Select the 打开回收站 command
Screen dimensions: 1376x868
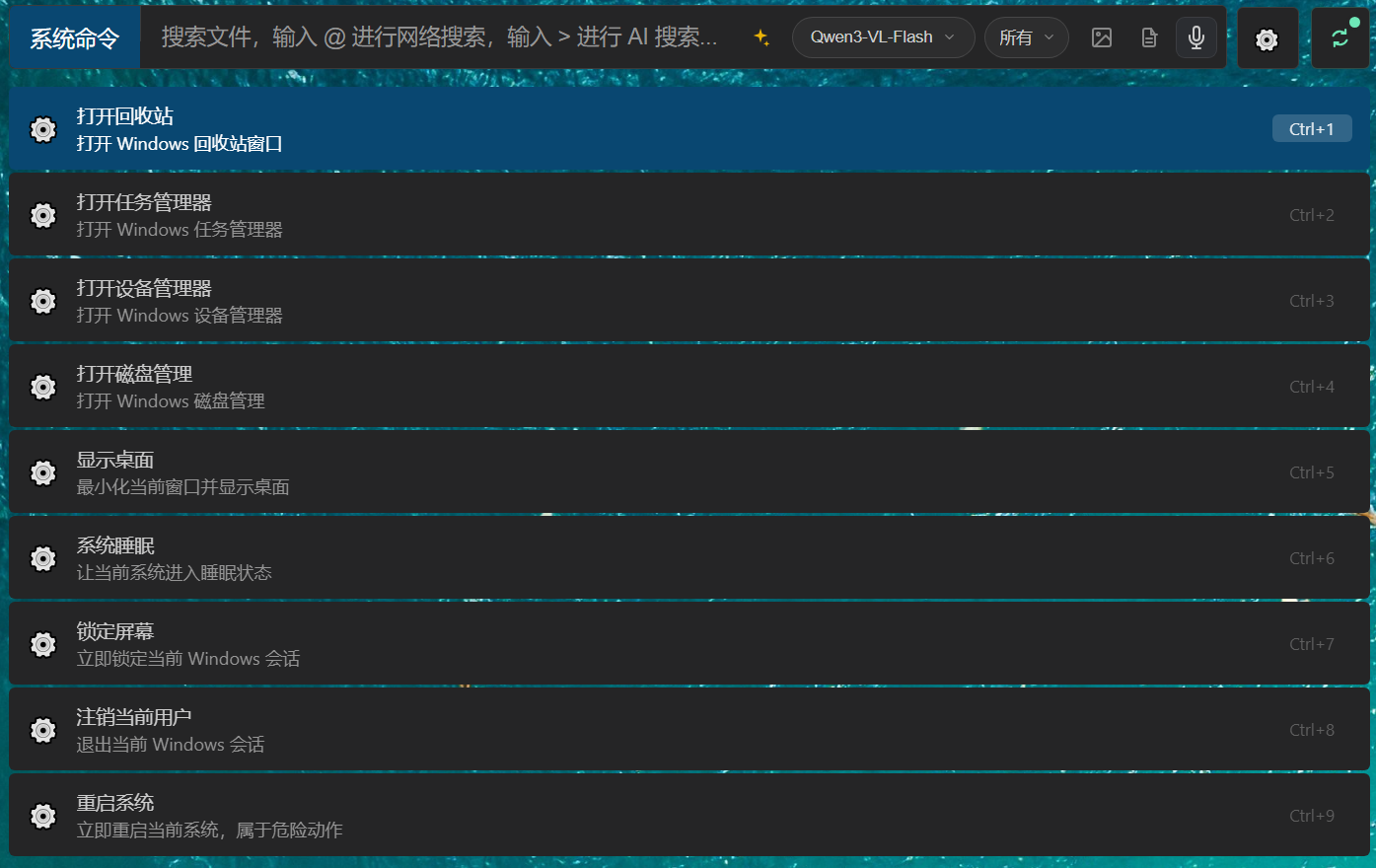coord(689,129)
